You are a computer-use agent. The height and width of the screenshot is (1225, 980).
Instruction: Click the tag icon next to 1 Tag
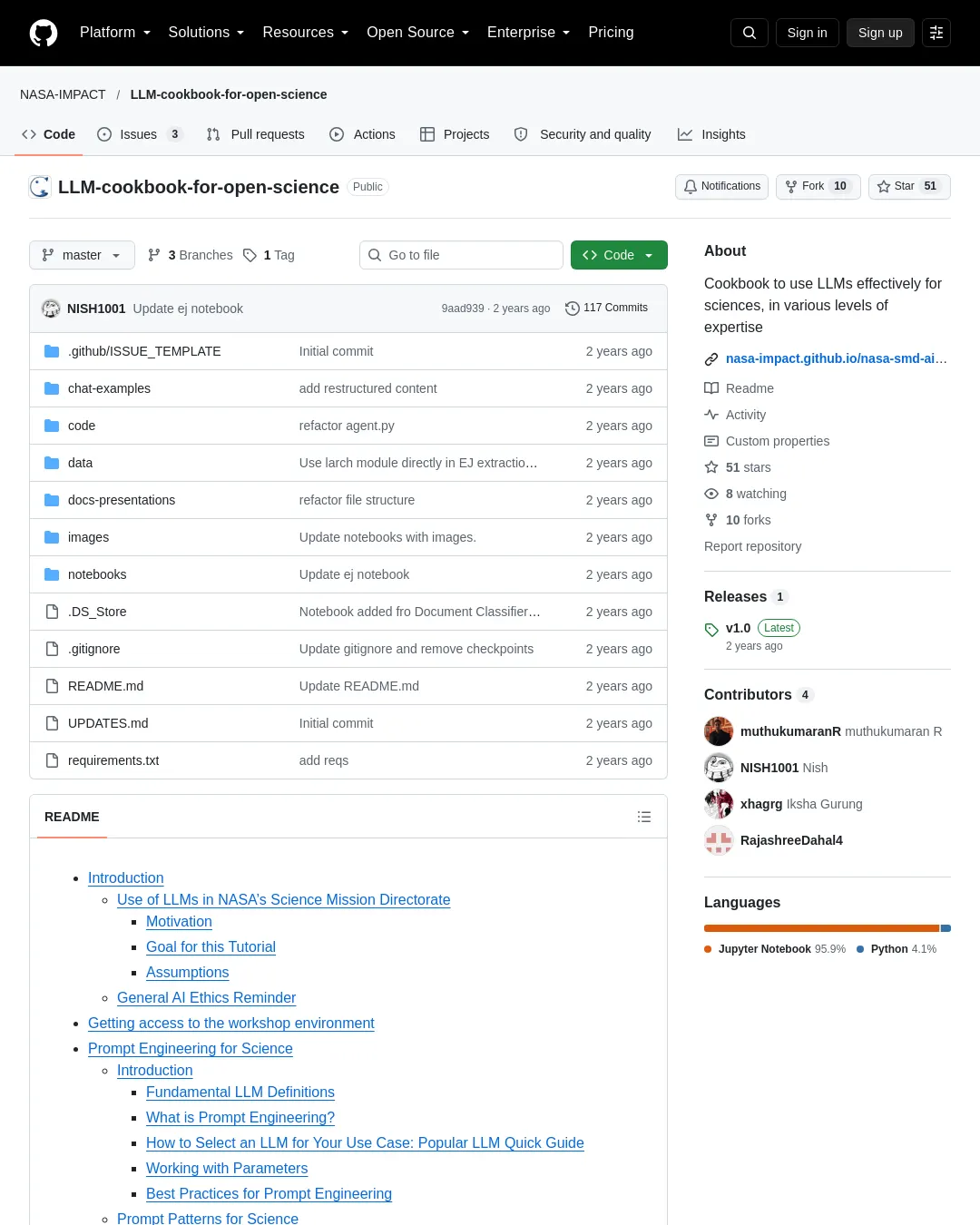point(250,255)
